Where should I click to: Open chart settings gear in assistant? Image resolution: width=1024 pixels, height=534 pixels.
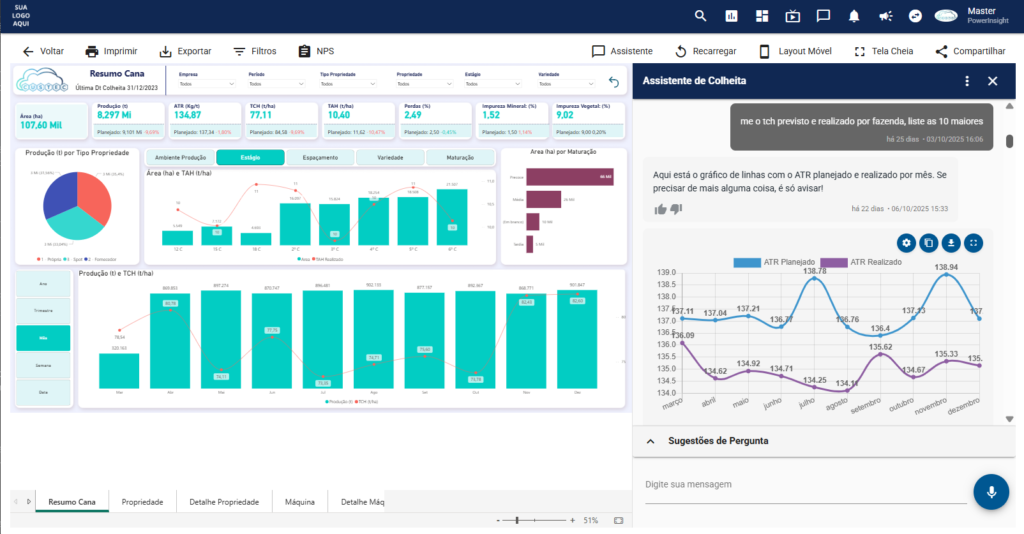pyautogui.click(x=906, y=243)
